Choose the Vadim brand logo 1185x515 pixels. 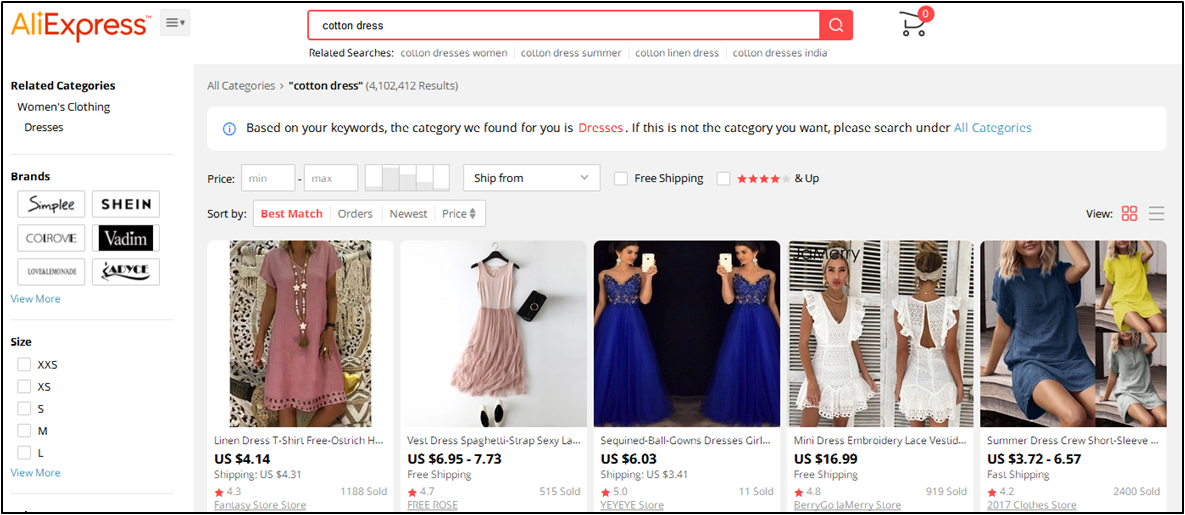point(126,238)
